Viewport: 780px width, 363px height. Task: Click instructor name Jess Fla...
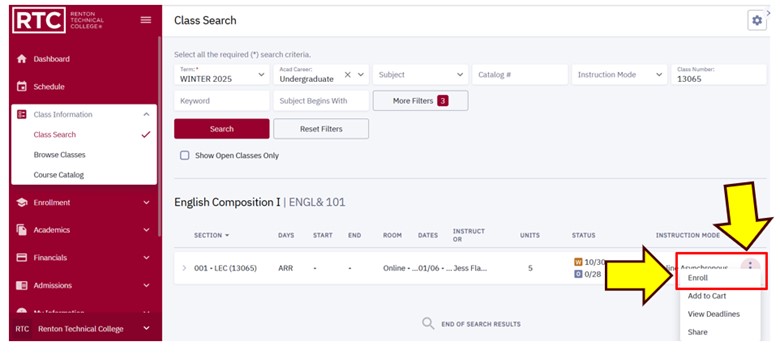[470, 268]
